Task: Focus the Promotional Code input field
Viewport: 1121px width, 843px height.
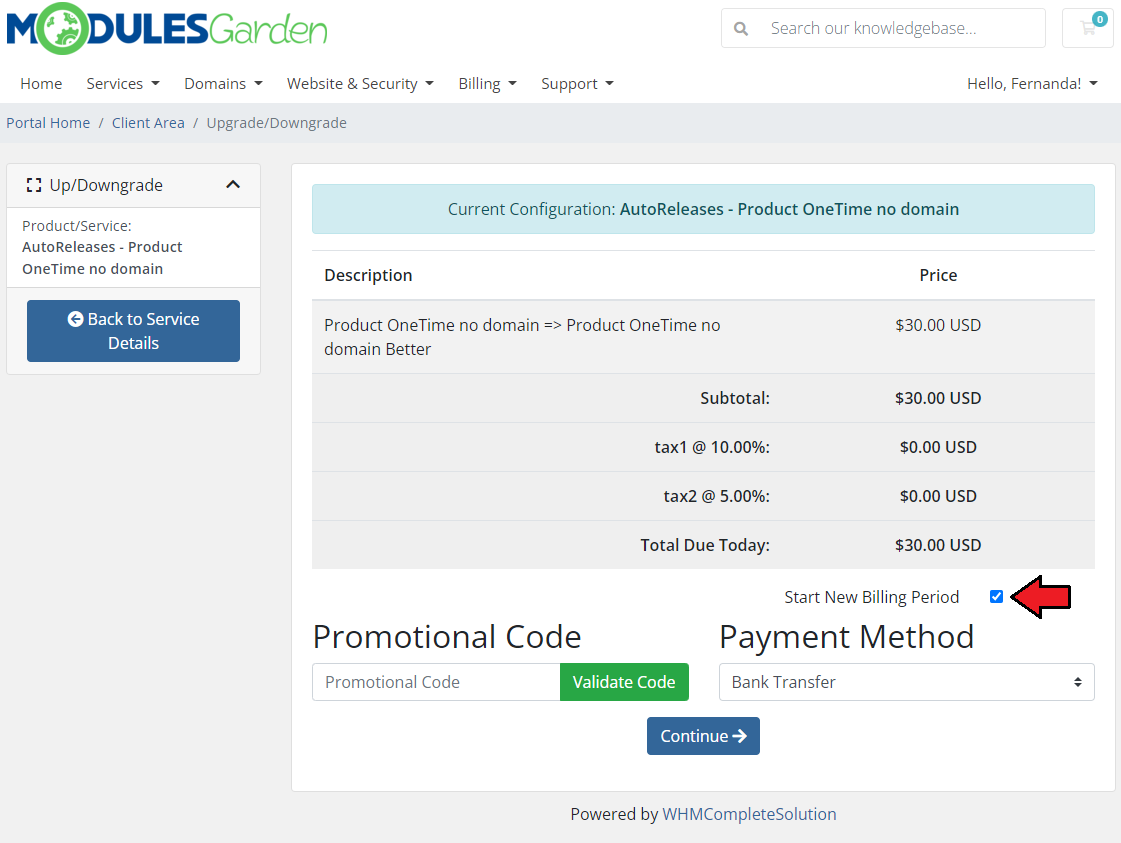Action: [436, 682]
